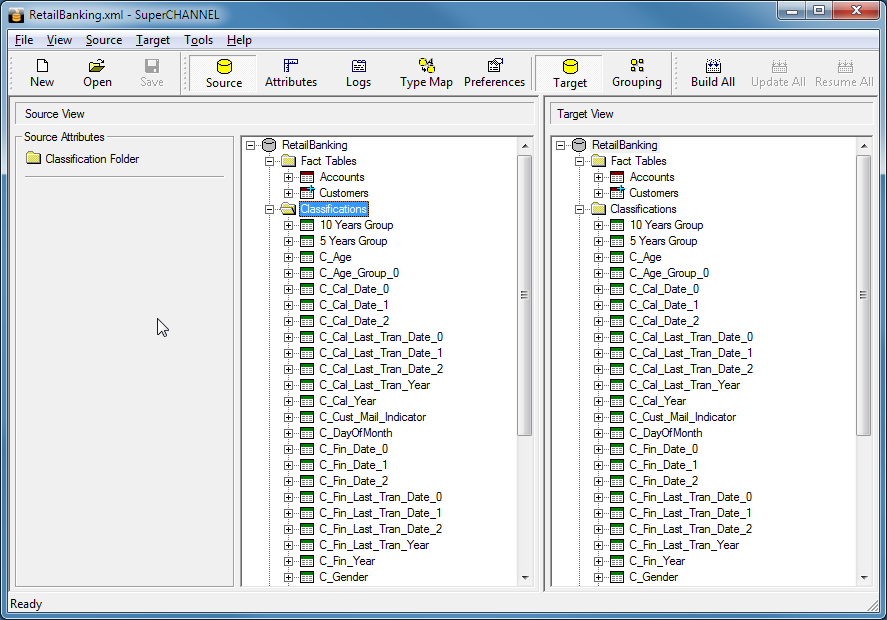Open Logs from the toolbar
Screen dimensions: 887x620
[x=358, y=73]
